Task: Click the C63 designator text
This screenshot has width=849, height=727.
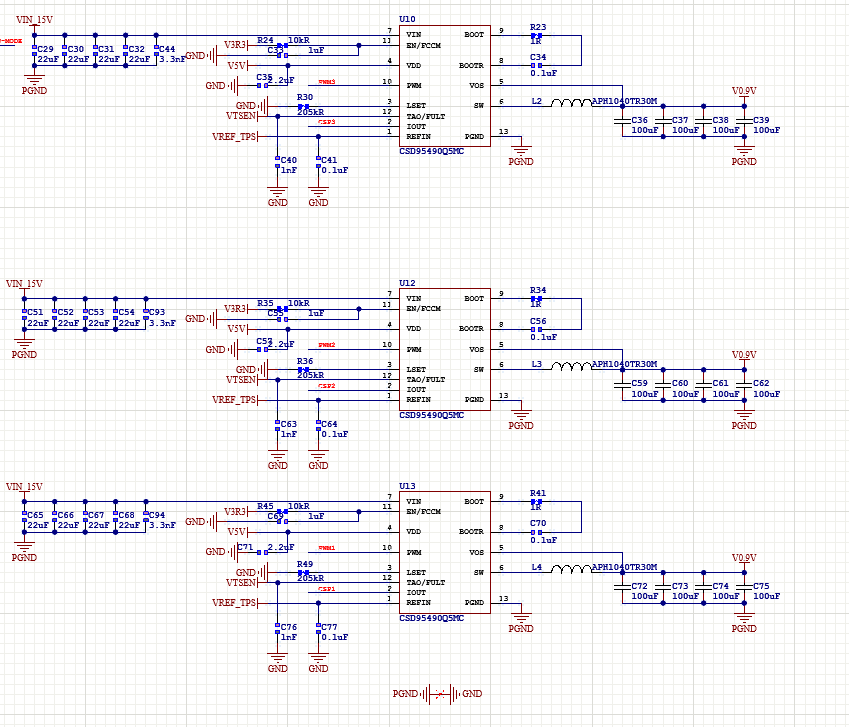Action: click(289, 424)
